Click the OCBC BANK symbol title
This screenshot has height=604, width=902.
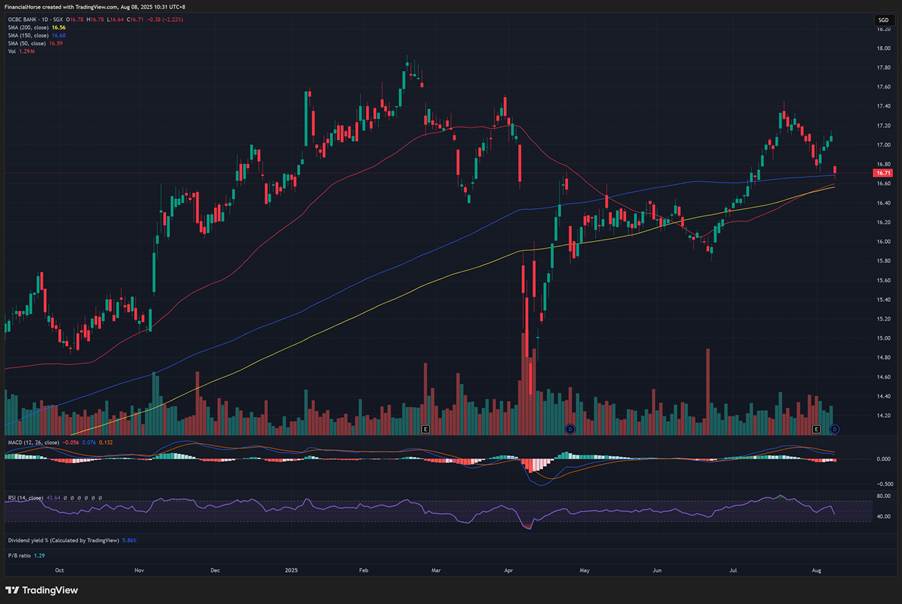(x=25, y=20)
